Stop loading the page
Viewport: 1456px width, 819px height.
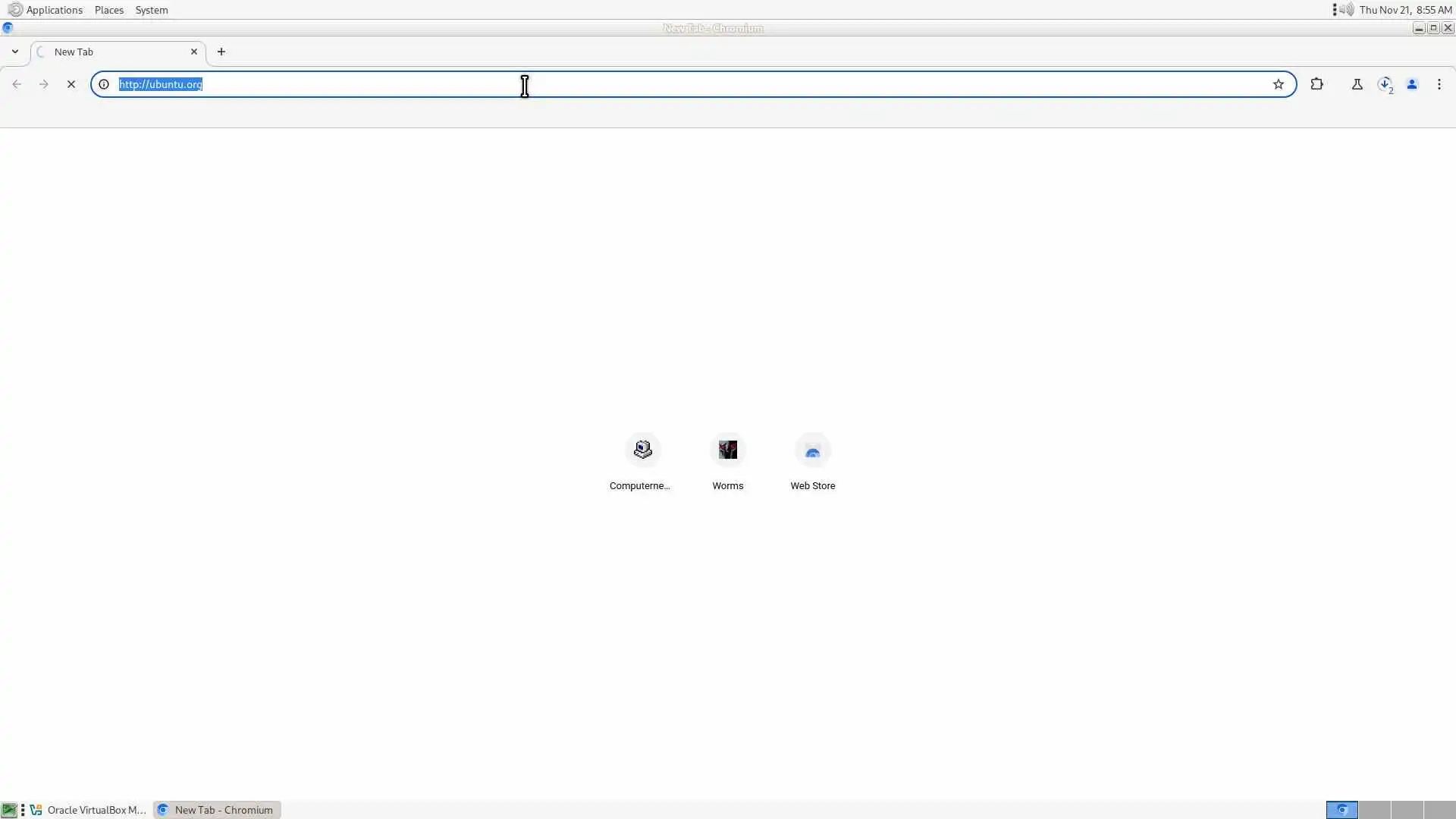[x=71, y=84]
